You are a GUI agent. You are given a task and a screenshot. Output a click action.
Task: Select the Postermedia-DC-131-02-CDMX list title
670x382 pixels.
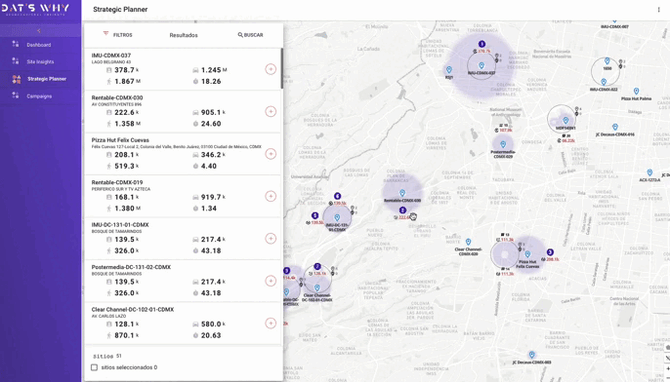click(x=131, y=267)
